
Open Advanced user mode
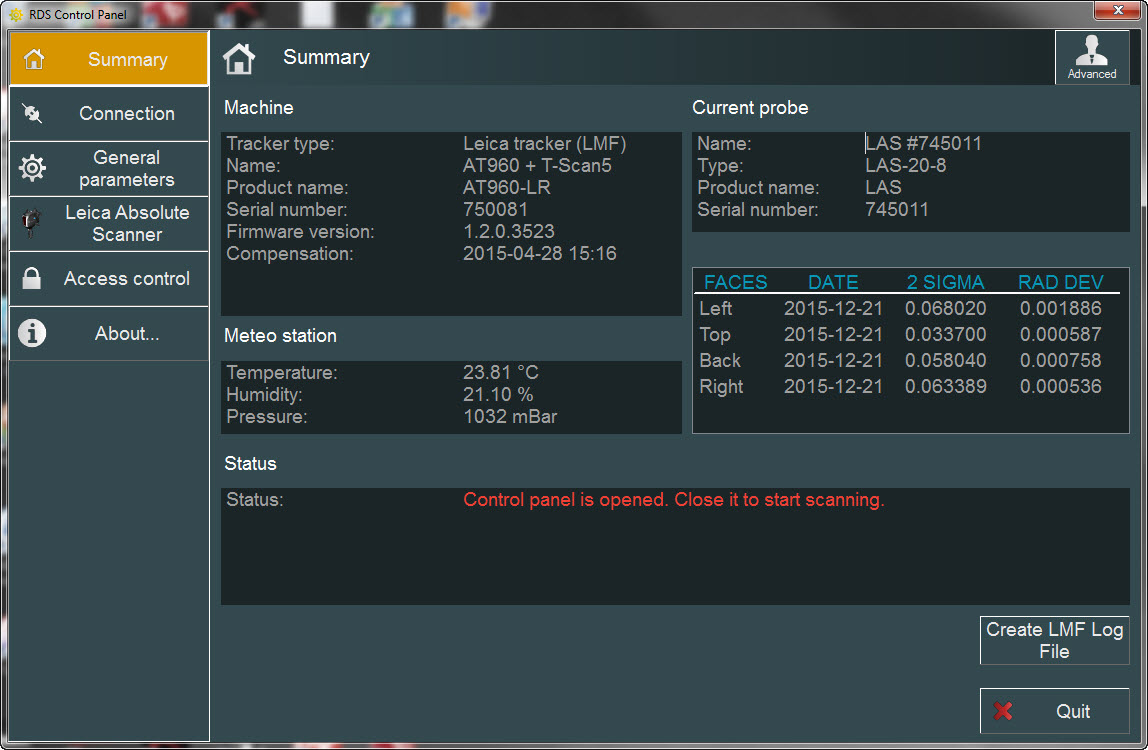1092,57
